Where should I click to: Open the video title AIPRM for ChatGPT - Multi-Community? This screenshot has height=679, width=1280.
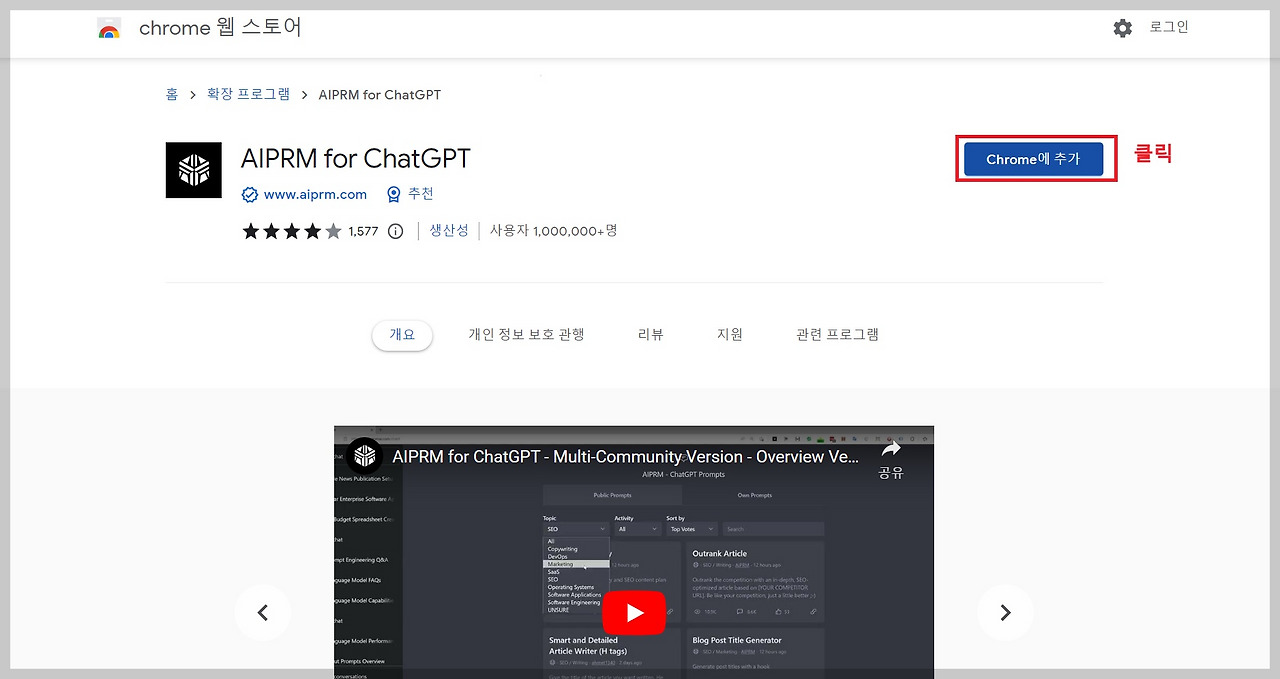click(x=625, y=457)
